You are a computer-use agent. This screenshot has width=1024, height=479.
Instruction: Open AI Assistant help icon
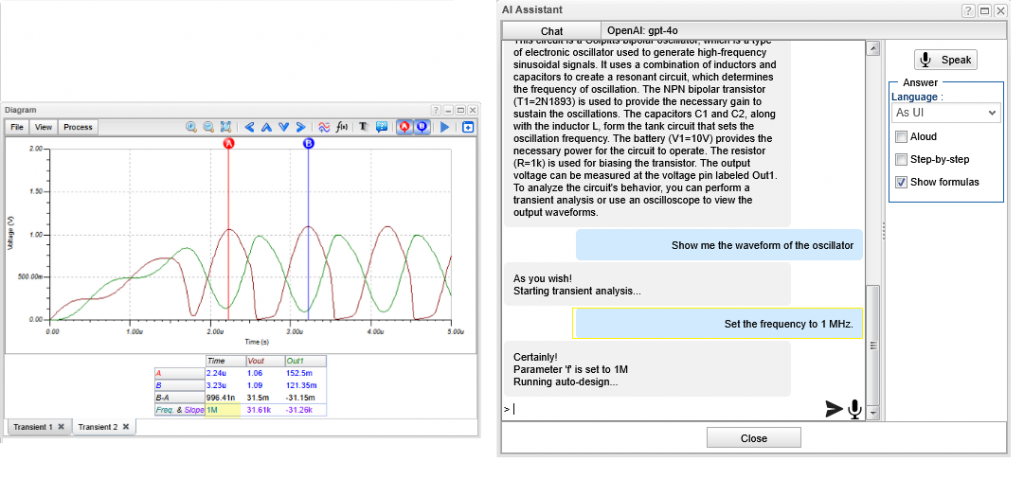tap(967, 10)
